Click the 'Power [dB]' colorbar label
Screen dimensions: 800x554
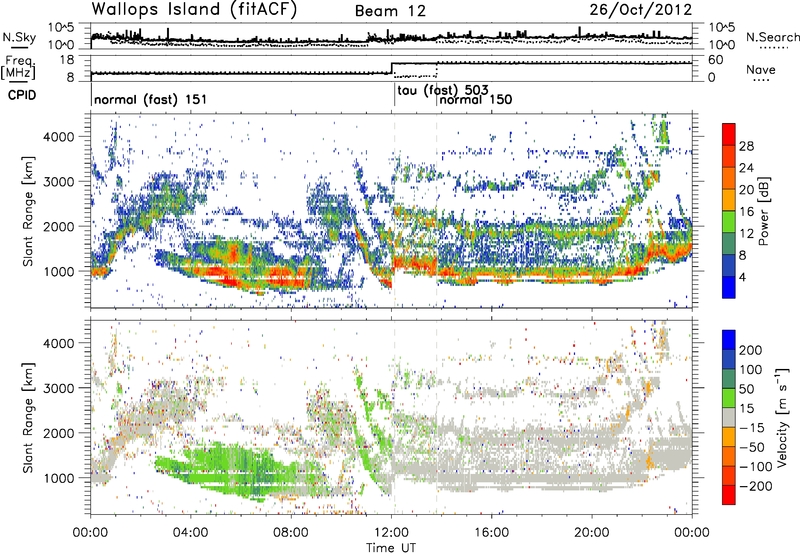tap(763, 211)
